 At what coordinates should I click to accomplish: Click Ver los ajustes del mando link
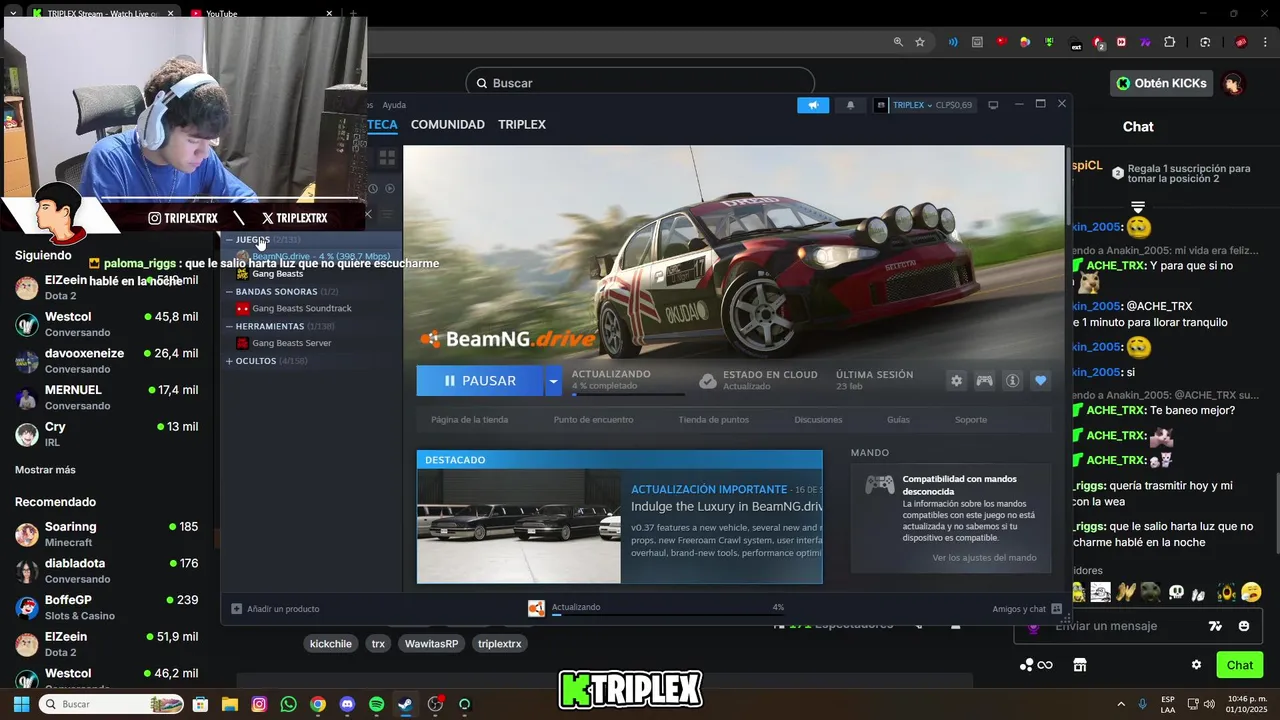pyautogui.click(x=984, y=558)
